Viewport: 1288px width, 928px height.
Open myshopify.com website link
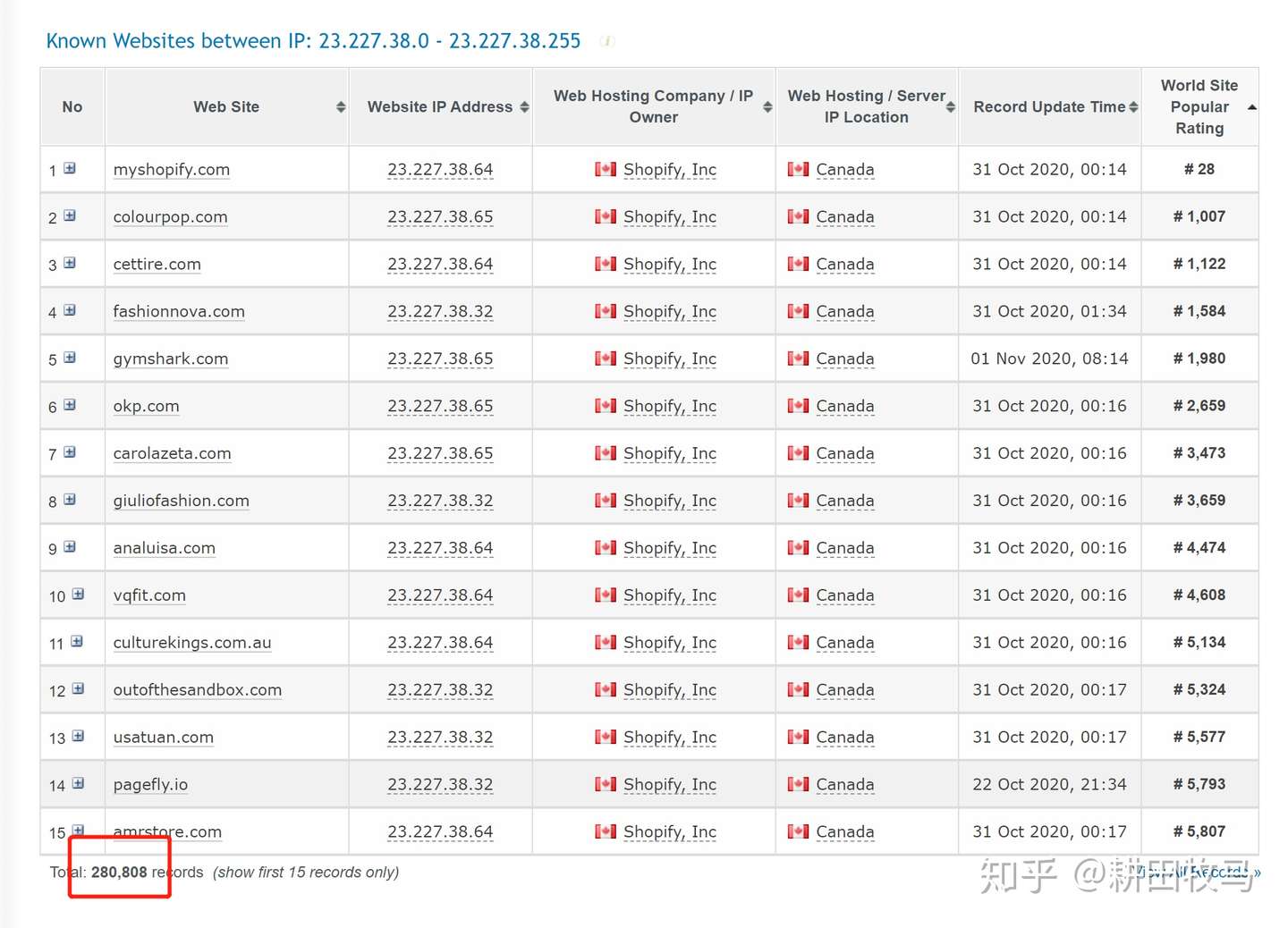[x=172, y=170]
